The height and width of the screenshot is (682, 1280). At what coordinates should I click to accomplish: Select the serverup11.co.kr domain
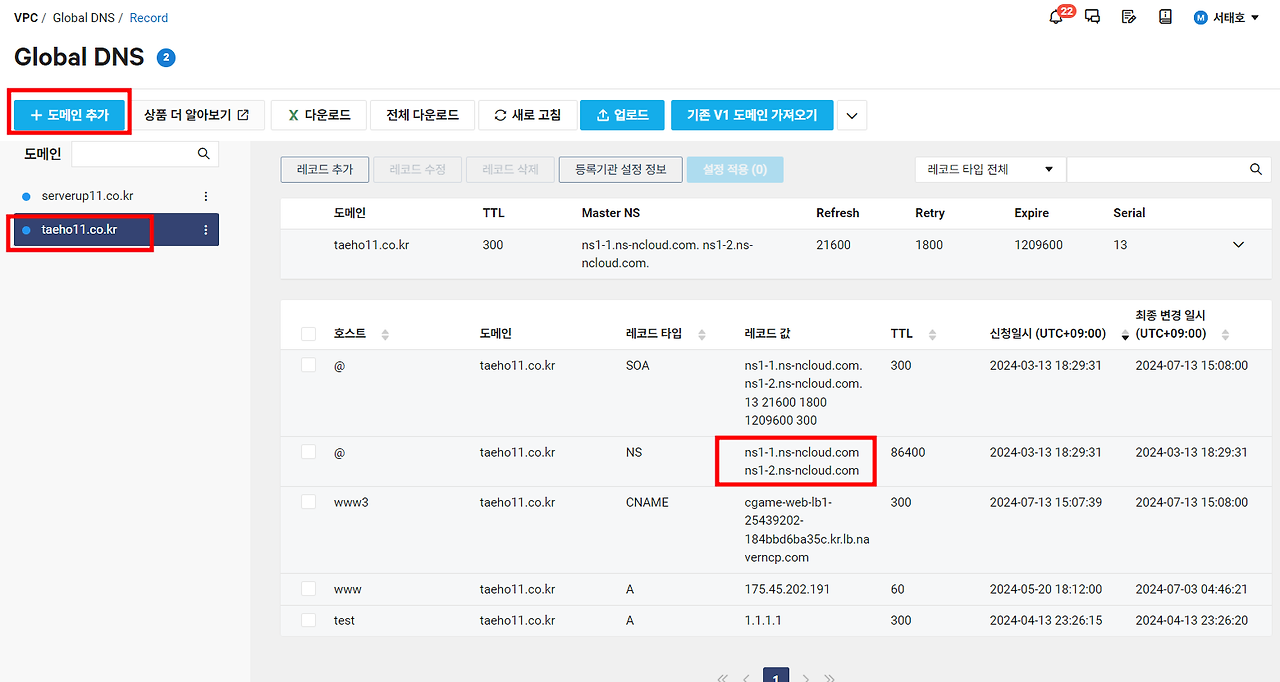[x=87, y=196]
